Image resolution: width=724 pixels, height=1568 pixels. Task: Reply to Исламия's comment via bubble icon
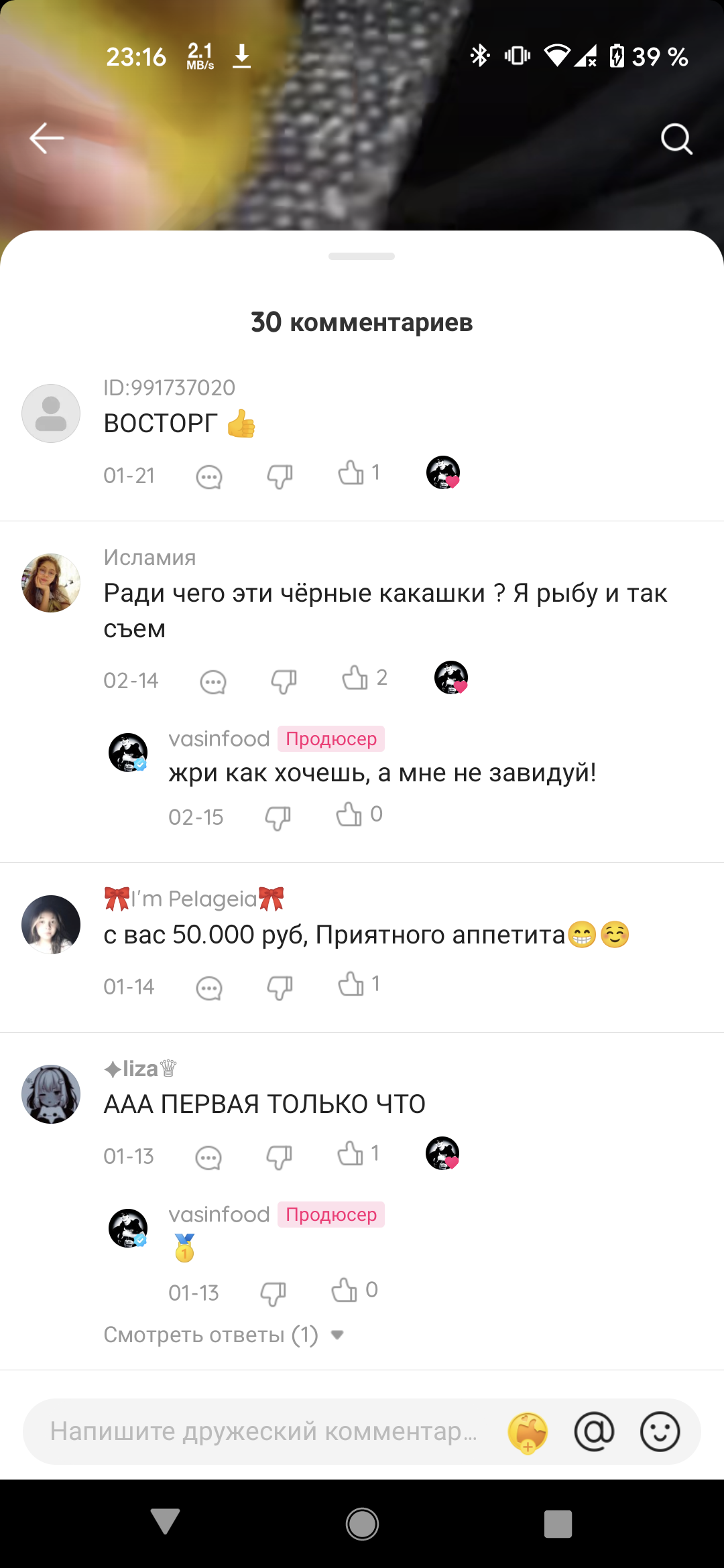point(213,682)
